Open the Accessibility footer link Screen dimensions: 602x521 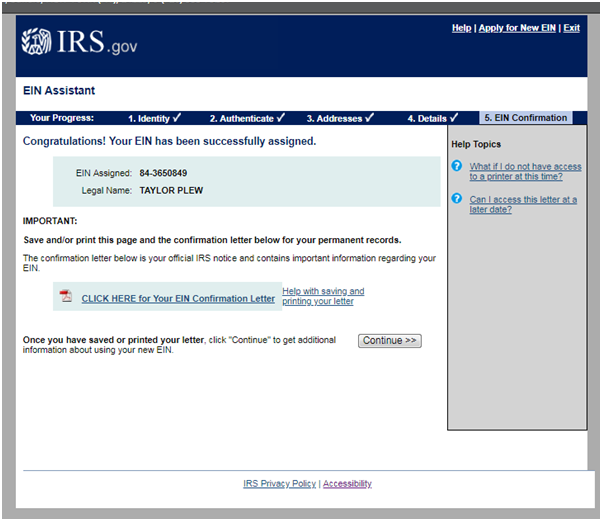(x=347, y=484)
